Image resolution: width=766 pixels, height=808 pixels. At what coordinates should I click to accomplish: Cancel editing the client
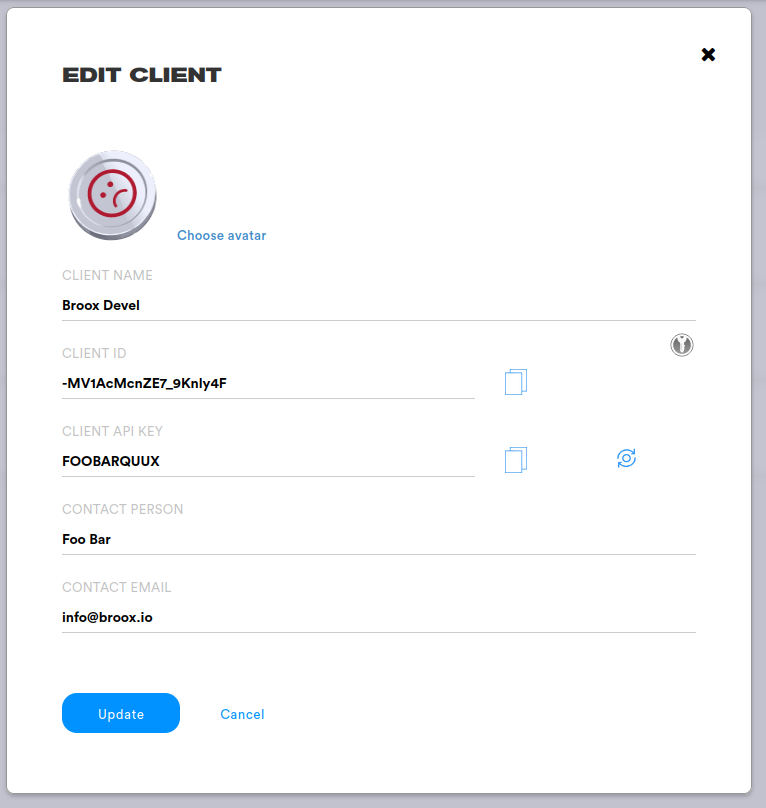(242, 714)
